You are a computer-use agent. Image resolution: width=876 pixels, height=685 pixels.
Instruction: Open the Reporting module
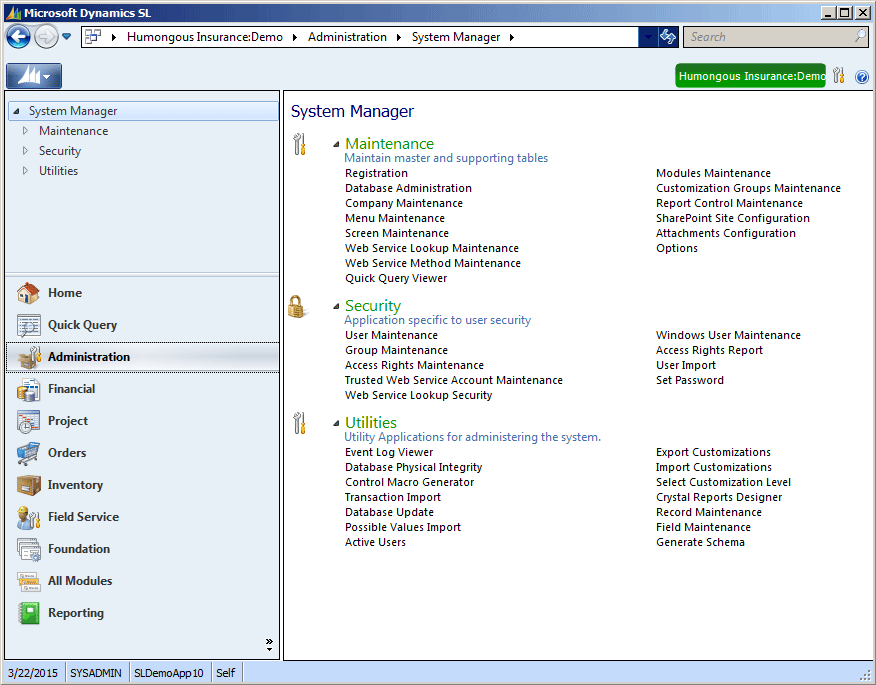(x=142, y=613)
